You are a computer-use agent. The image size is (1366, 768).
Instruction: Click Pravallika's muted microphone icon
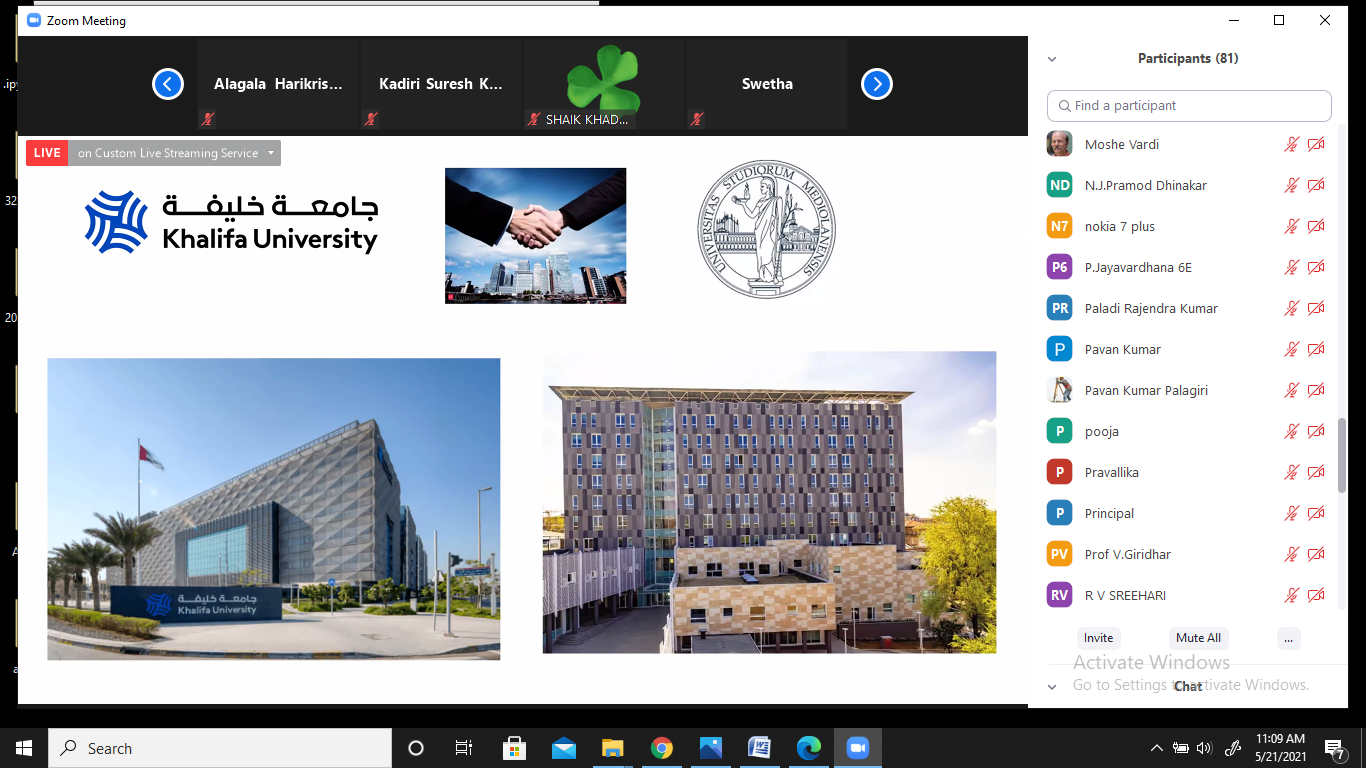[1292, 473]
